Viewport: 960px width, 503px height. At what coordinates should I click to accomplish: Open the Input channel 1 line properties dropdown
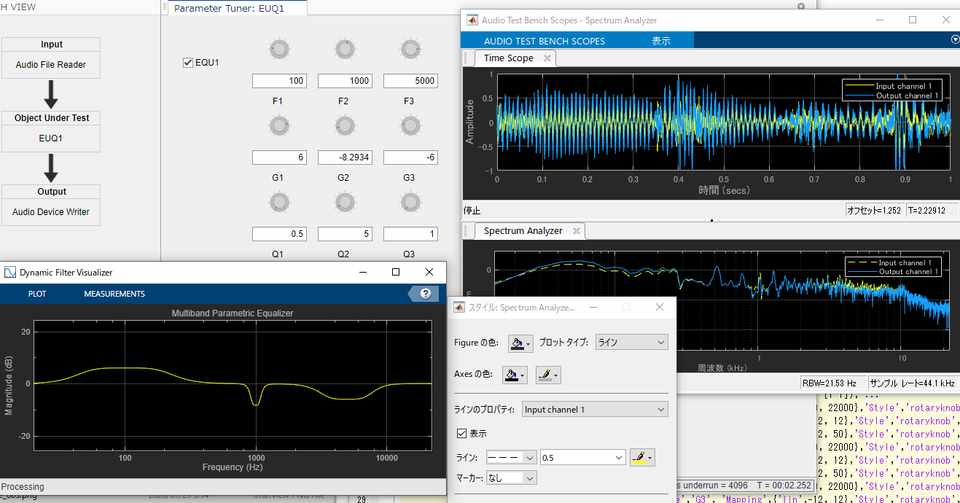tap(595, 409)
